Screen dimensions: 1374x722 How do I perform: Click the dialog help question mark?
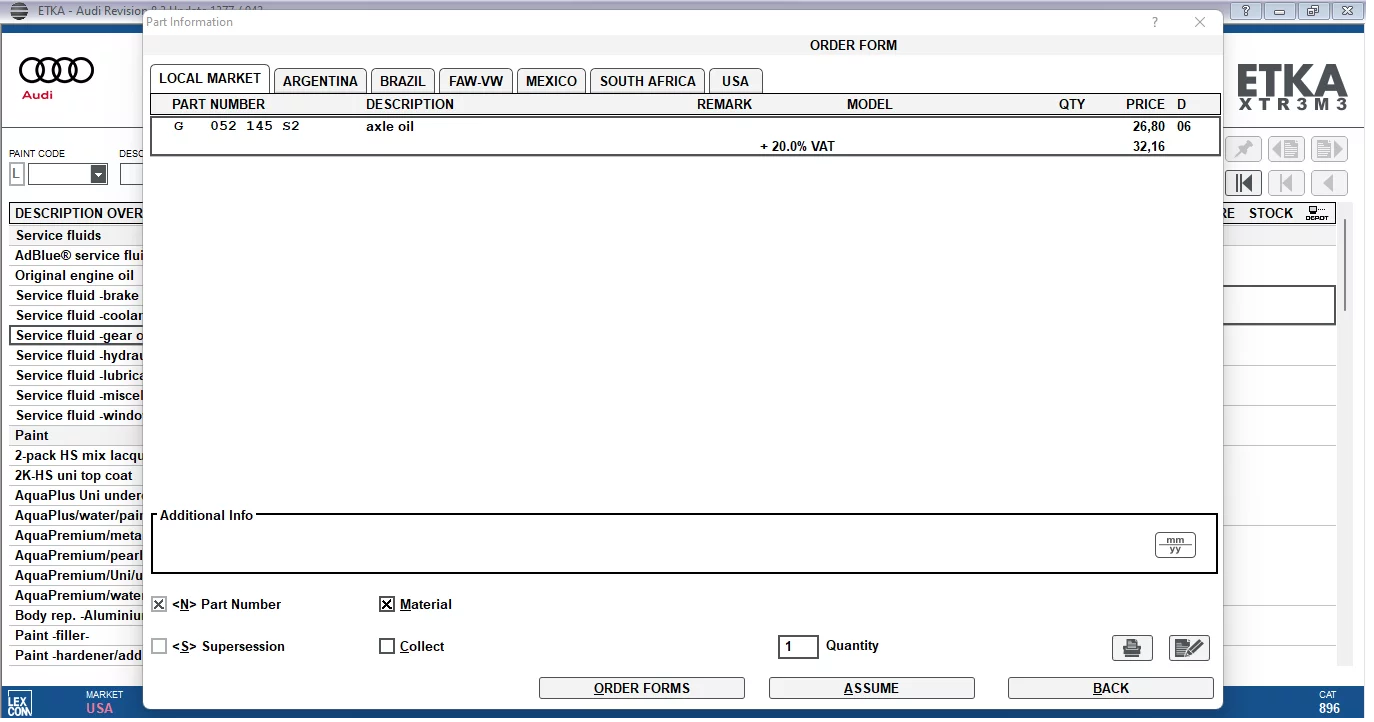click(x=1155, y=22)
